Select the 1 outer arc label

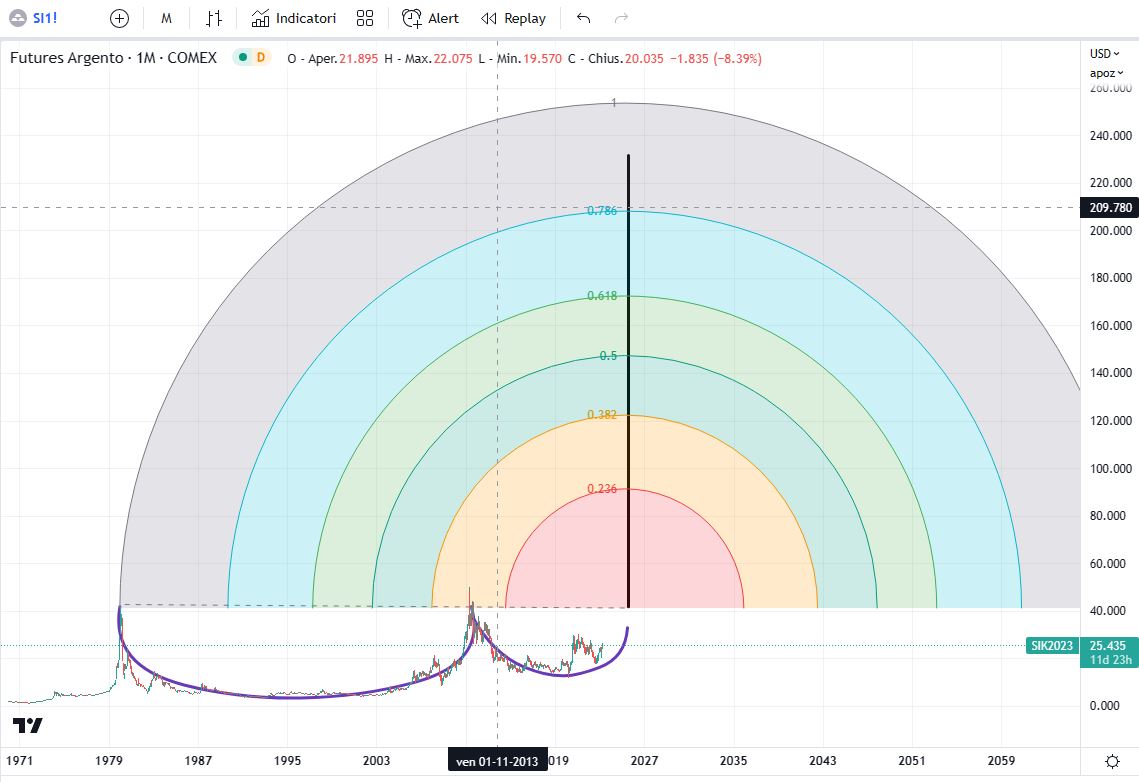(x=614, y=103)
